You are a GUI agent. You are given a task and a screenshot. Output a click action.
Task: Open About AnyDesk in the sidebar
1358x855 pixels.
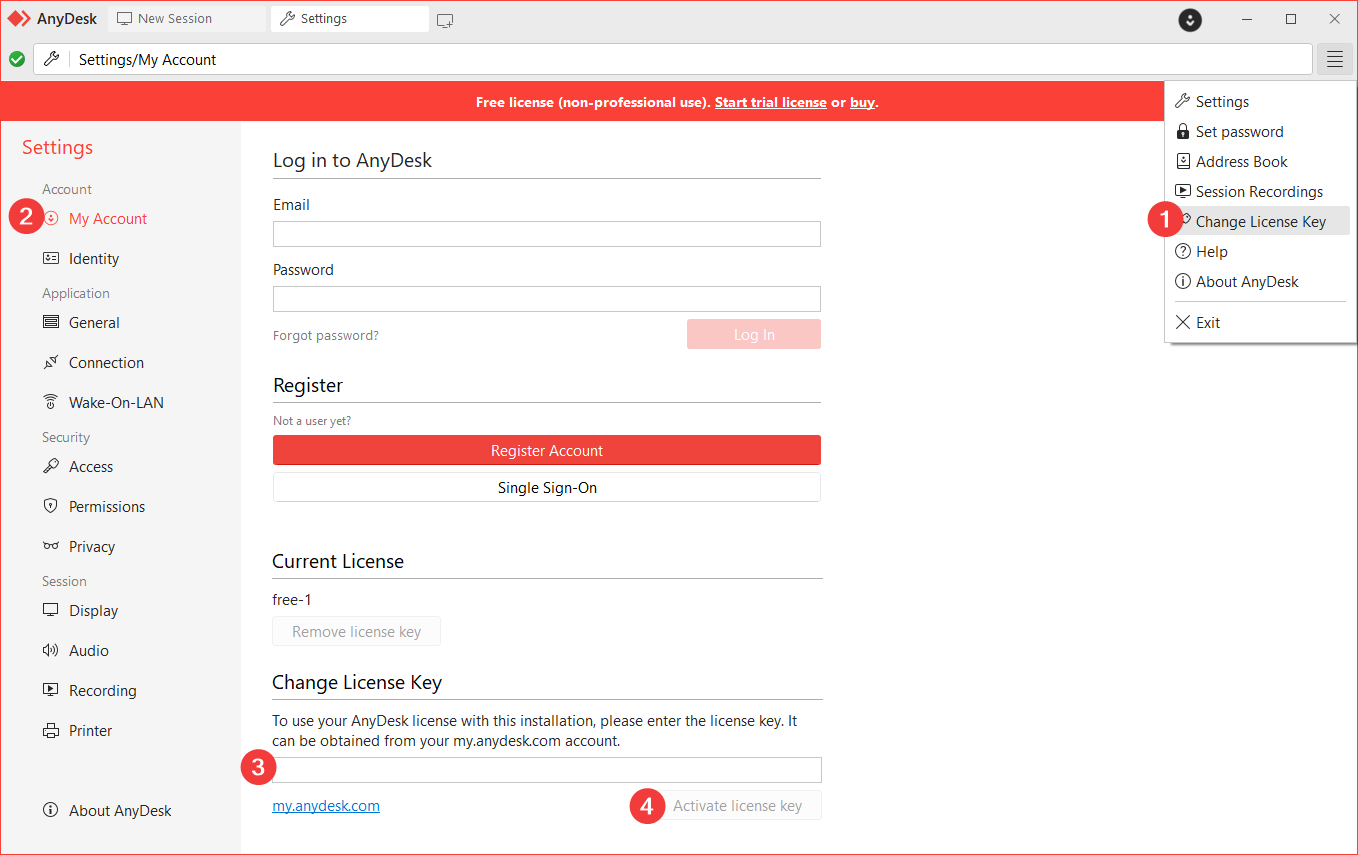[x=120, y=810]
